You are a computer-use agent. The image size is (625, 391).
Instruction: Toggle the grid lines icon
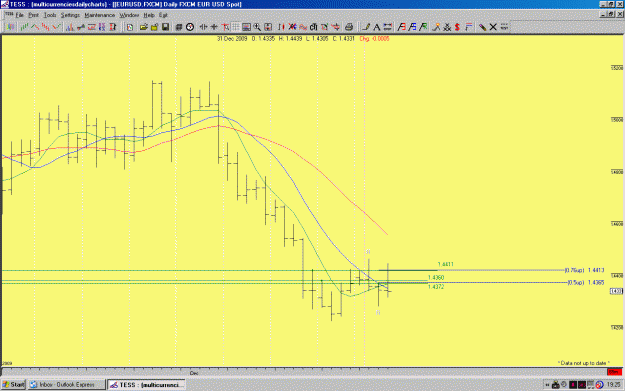coord(236,27)
